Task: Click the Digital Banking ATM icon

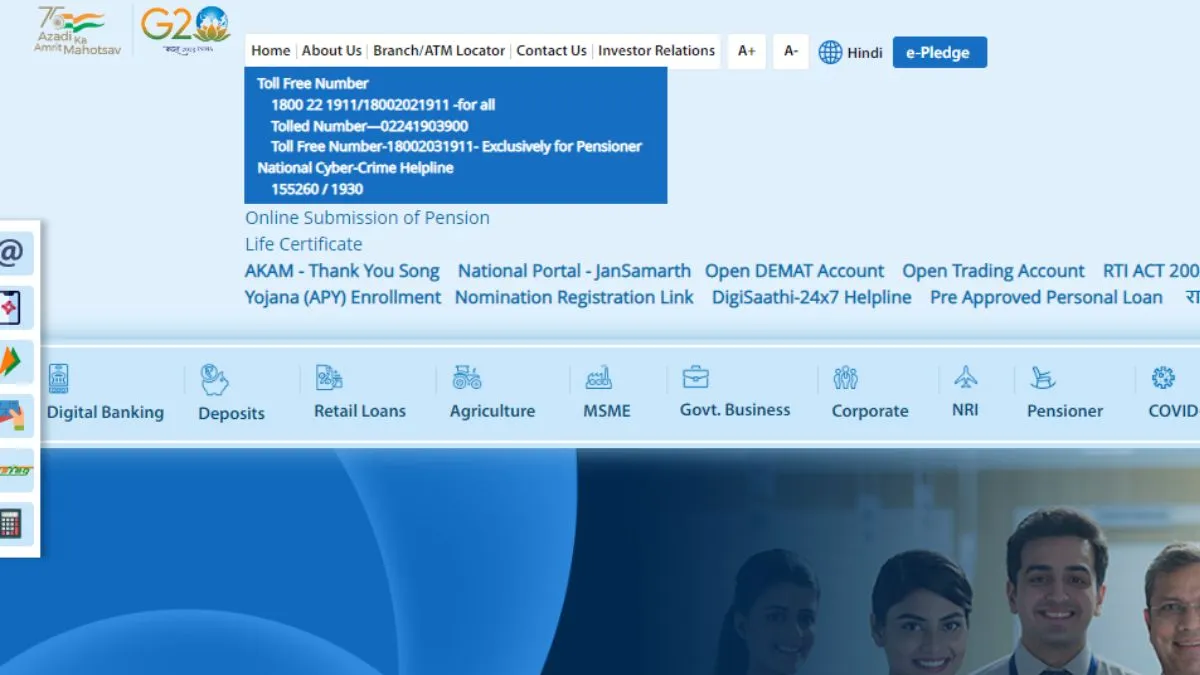Action: coord(58,378)
